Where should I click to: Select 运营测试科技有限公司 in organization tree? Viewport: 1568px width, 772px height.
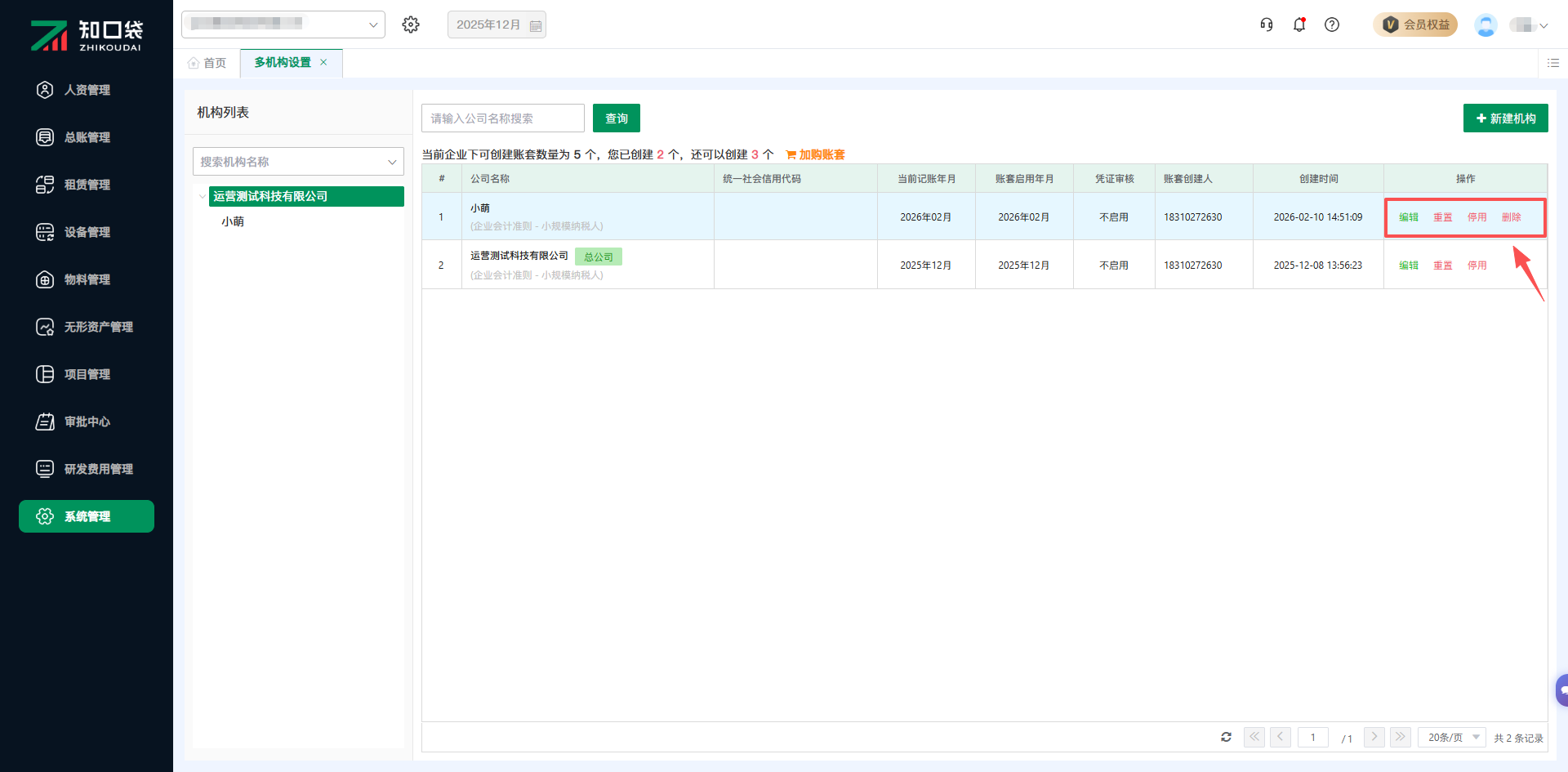(306, 196)
